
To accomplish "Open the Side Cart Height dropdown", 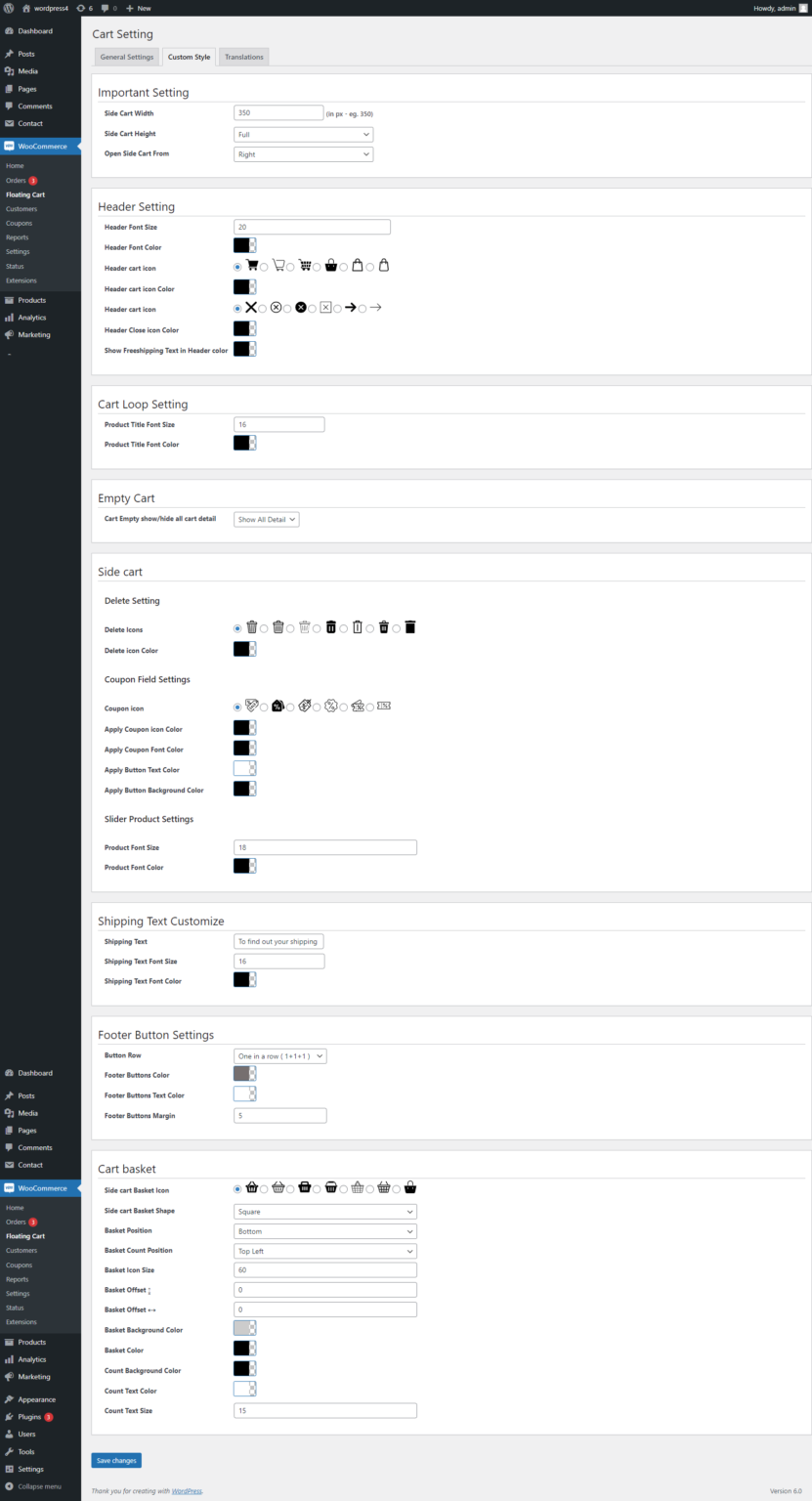I will click(303, 133).
